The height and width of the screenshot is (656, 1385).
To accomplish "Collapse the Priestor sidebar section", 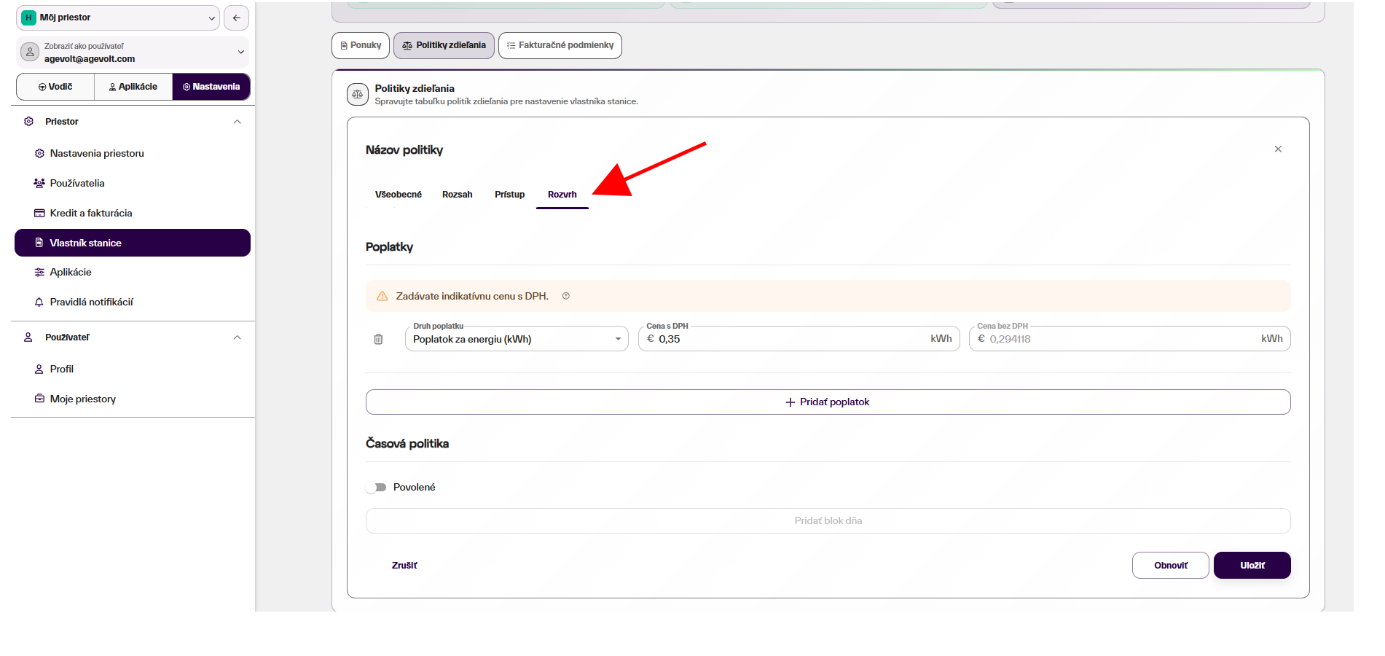I will (x=237, y=121).
